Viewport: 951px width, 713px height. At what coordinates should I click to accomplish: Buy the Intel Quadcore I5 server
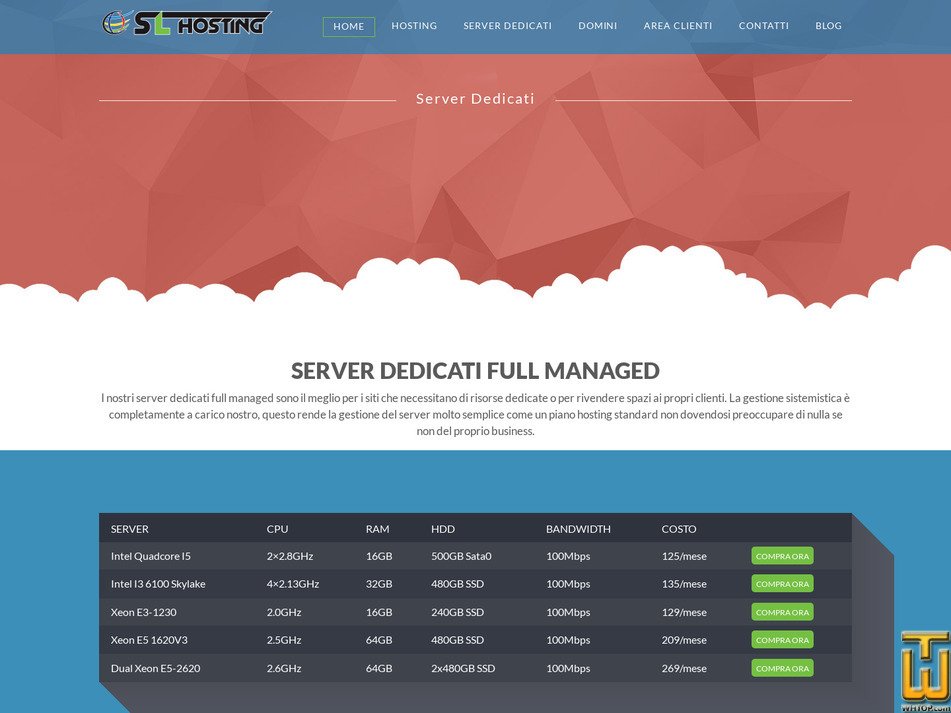click(782, 556)
